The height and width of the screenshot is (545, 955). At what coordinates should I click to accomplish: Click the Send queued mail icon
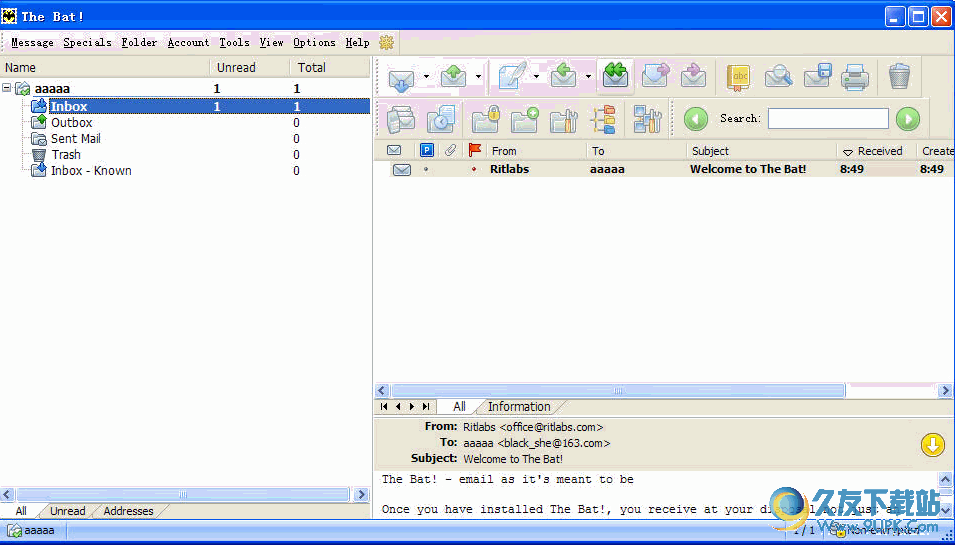[454, 77]
